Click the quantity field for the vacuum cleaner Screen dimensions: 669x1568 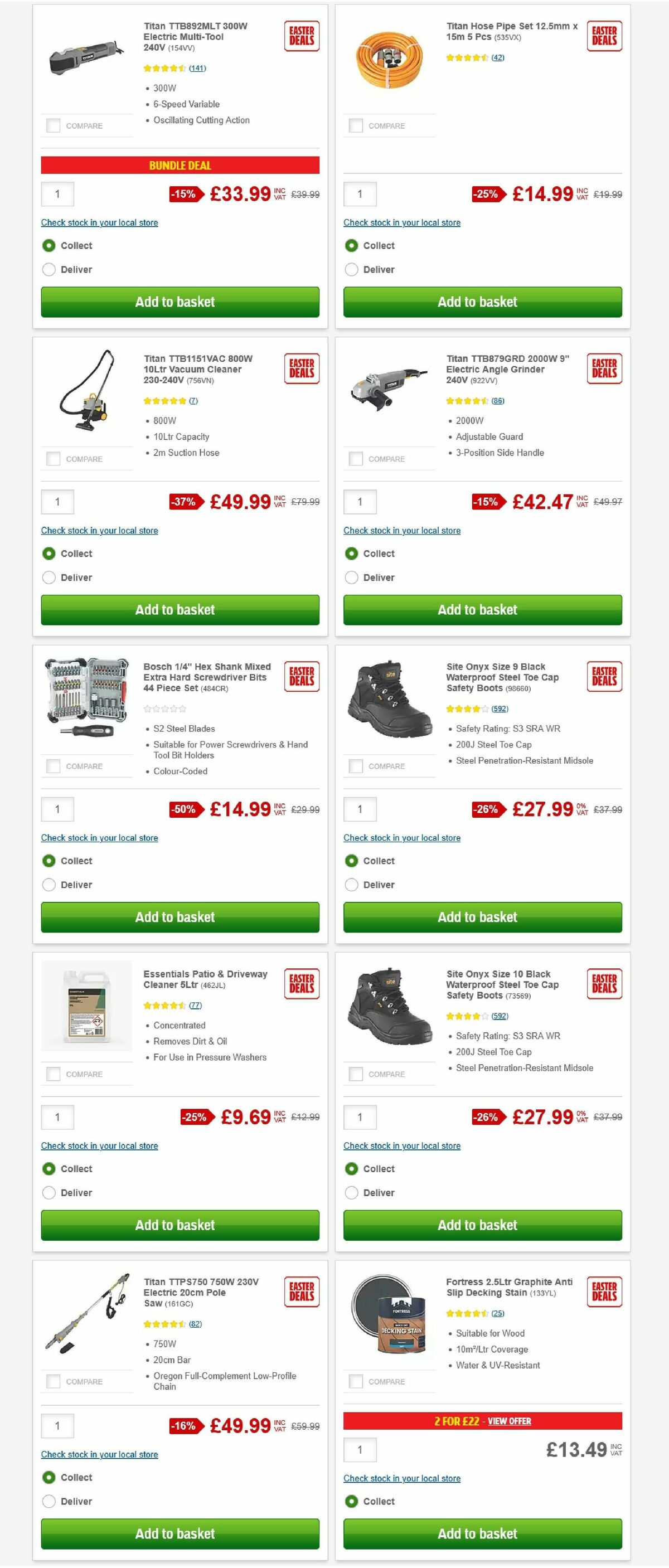(57, 502)
